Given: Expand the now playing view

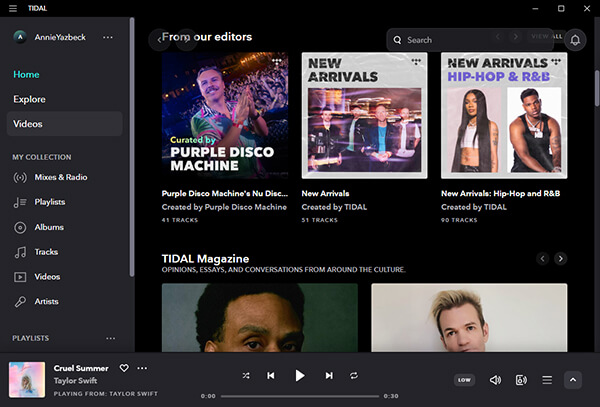Looking at the screenshot, I should [x=573, y=380].
